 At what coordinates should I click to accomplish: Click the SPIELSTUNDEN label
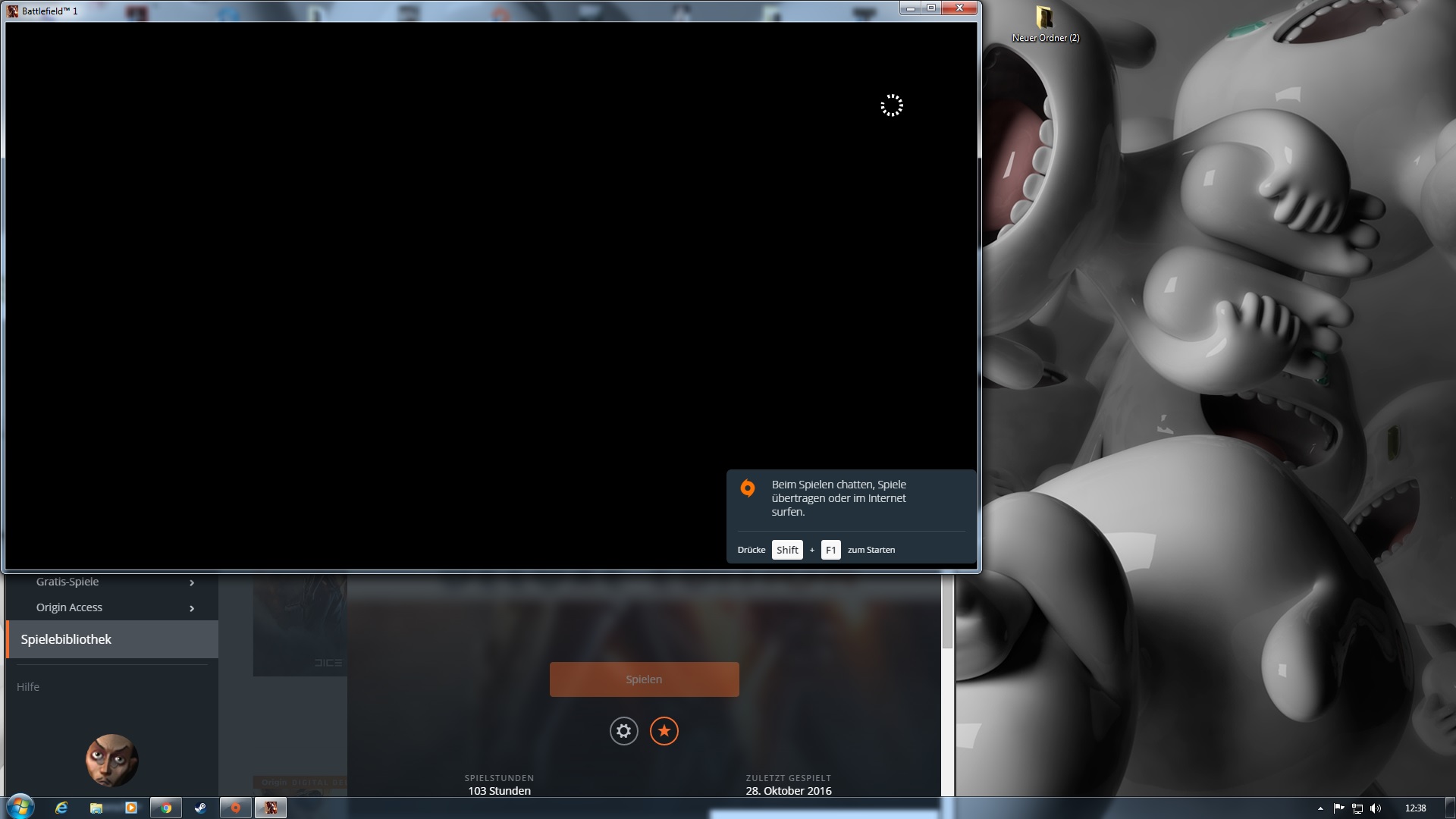[x=499, y=778]
